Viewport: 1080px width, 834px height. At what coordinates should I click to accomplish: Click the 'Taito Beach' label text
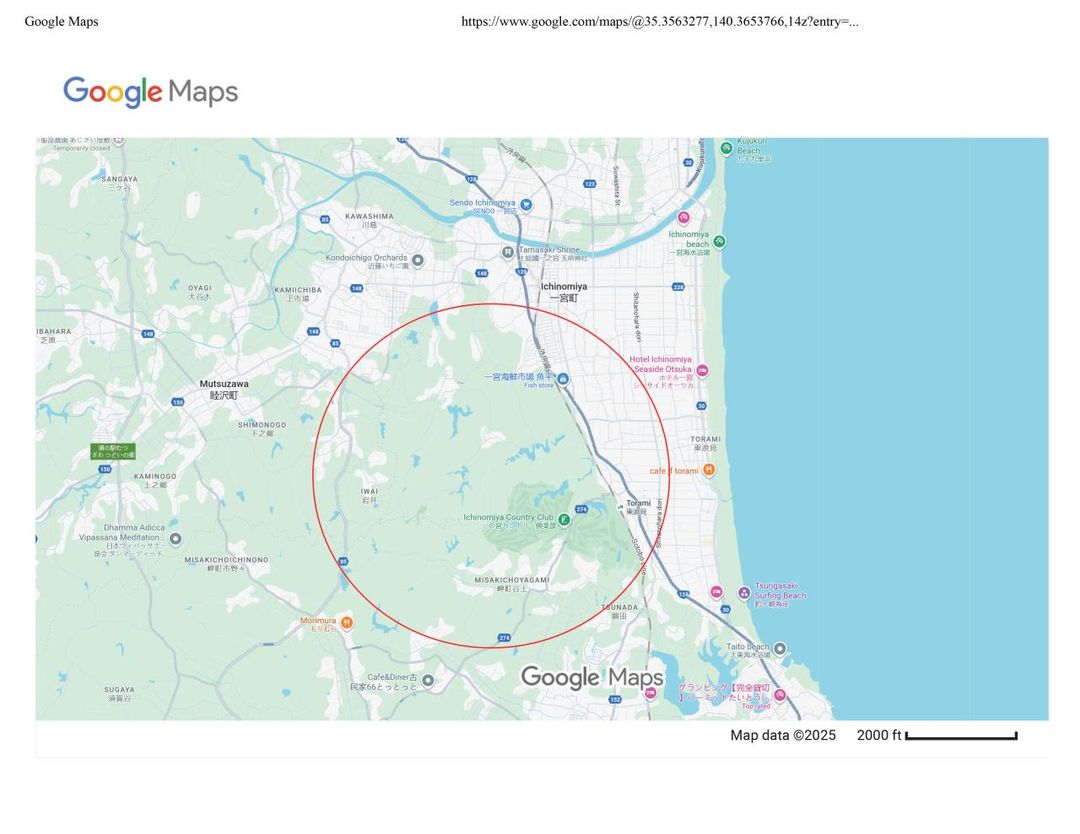[x=747, y=647]
